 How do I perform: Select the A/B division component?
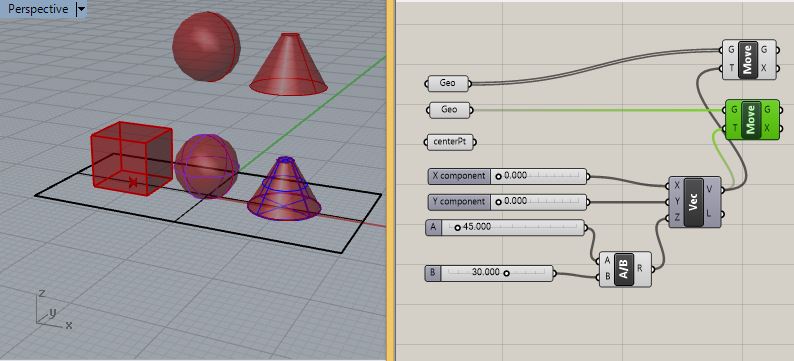624,269
